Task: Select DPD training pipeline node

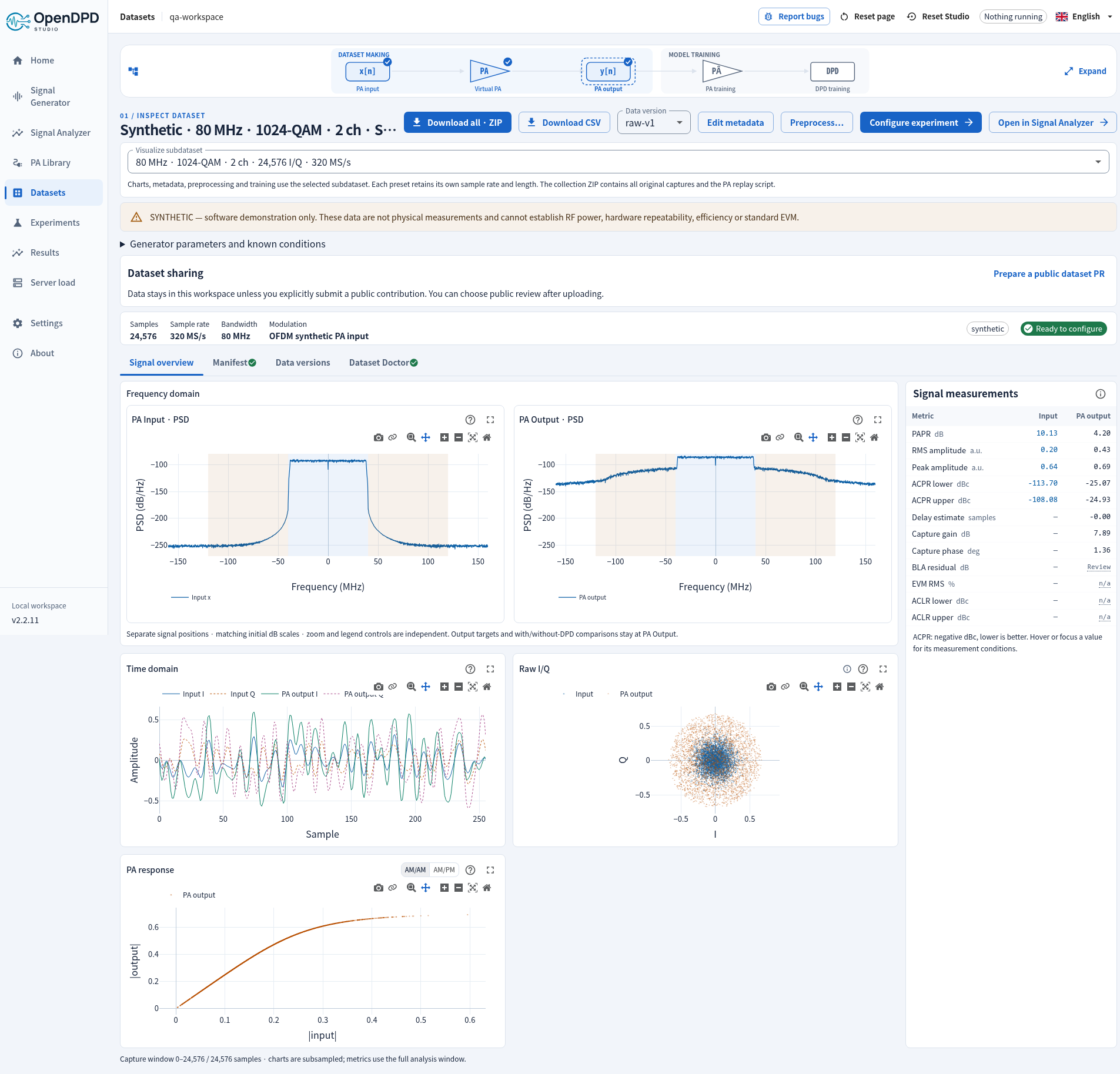Action: tap(833, 71)
